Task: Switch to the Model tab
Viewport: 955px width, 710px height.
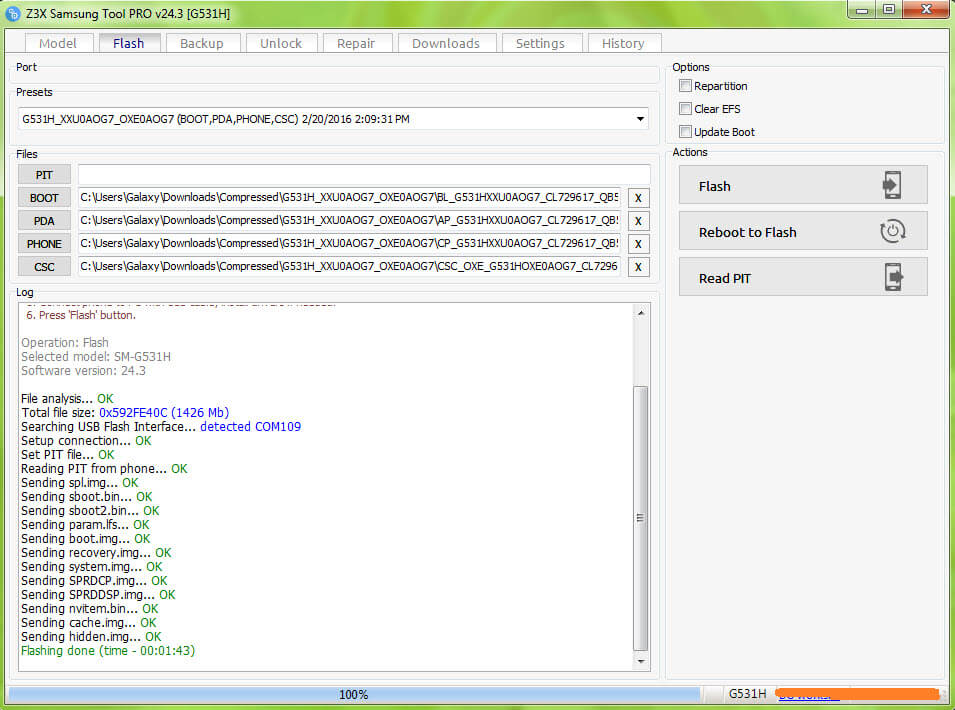Action: pos(58,43)
